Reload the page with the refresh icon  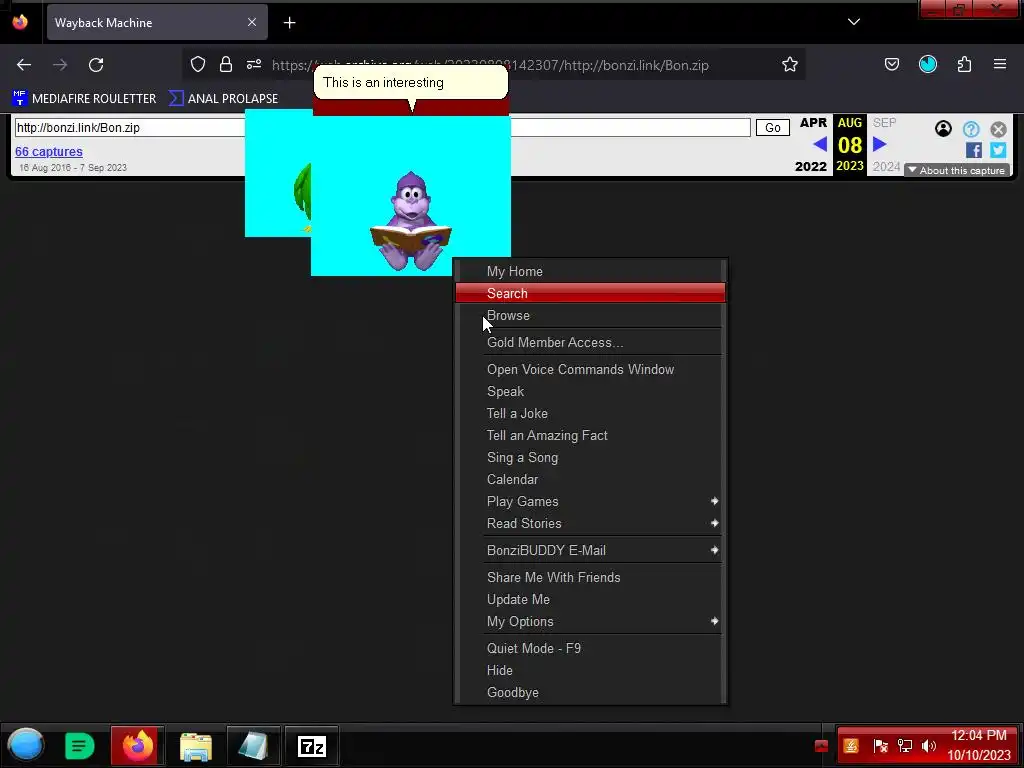point(96,65)
